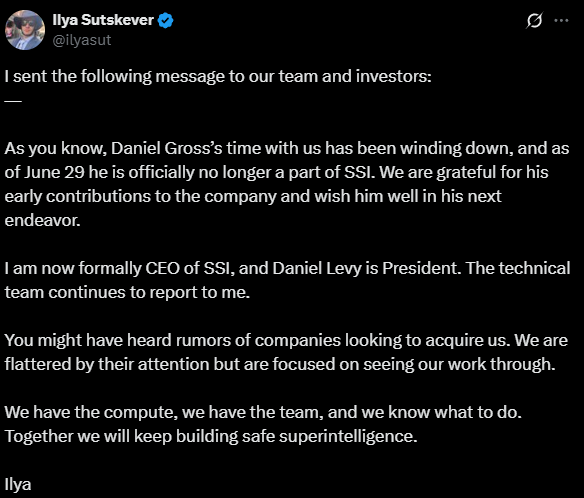Open Ilya Sutskever's profile avatar
The height and width of the screenshot is (498, 584).
pyautogui.click(x=25, y=30)
